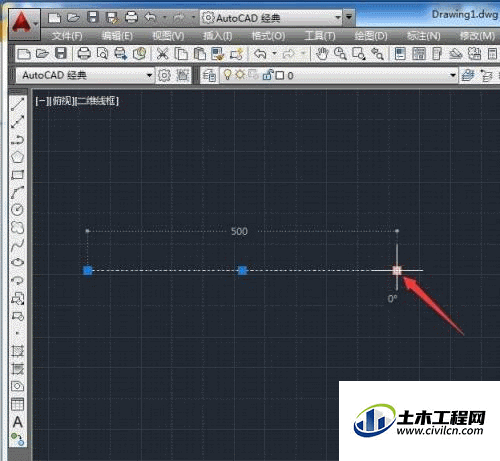Viewport: 500px width, 461px height.
Task: Select the Table tool
Action: (17, 404)
